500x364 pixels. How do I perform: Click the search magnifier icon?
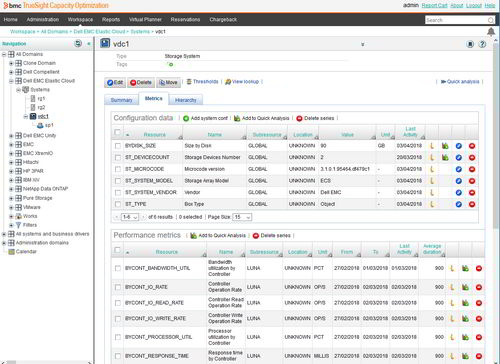coord(491,20)
